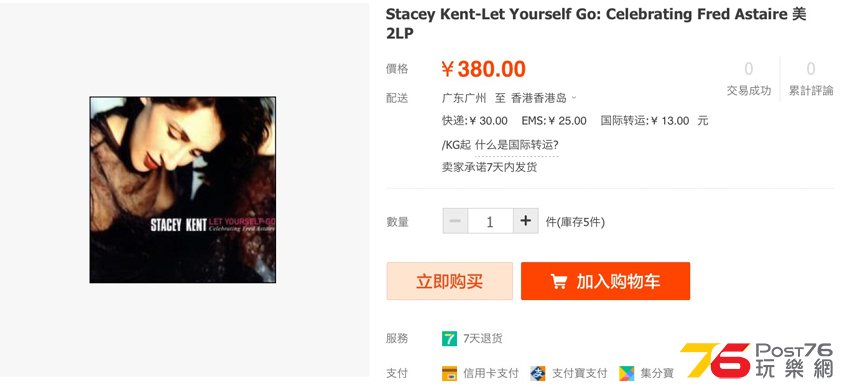This screenshot has height=391, width=850.
Task: Click the product title Stacey Kent-Let Yourself Go
Action: pos(596,24)
